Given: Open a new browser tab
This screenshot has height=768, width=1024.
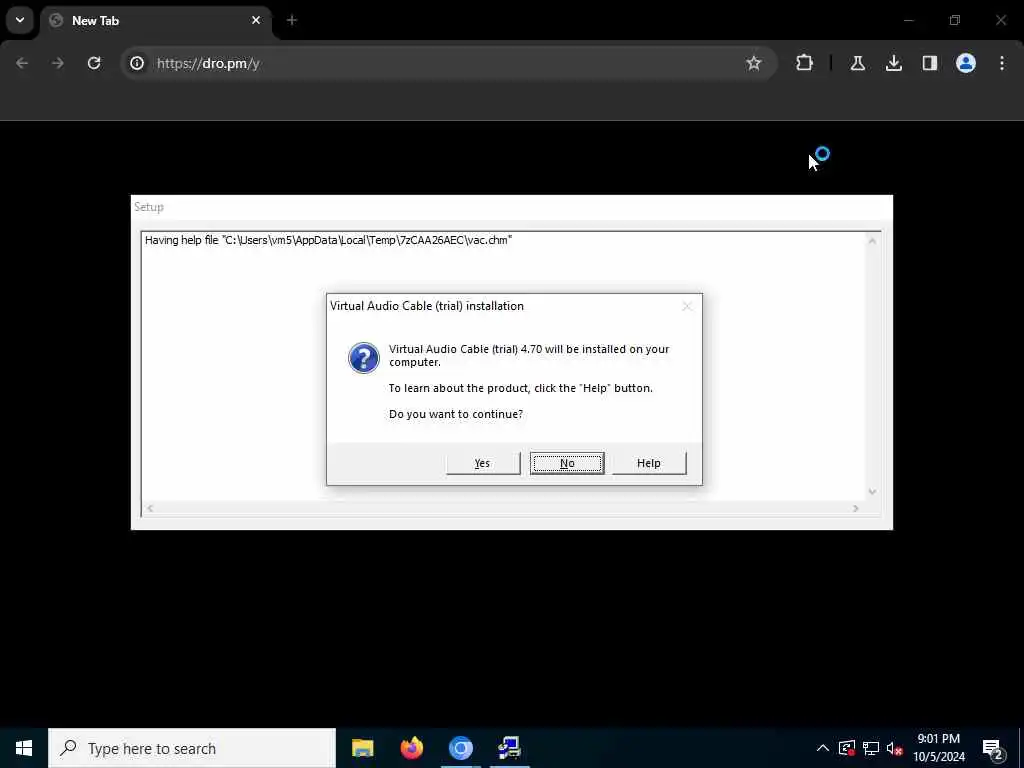Looking at the screenshot, I should pos(292,20).
